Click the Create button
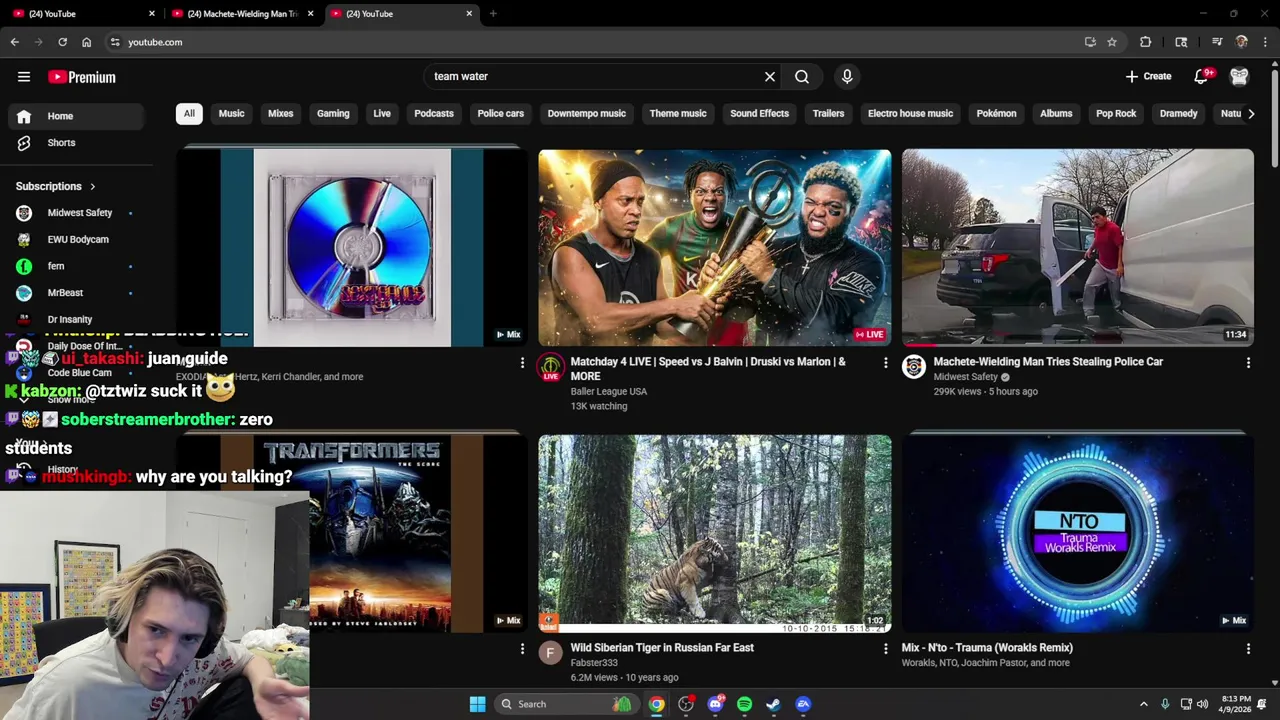 click(x=1148, y=76)
